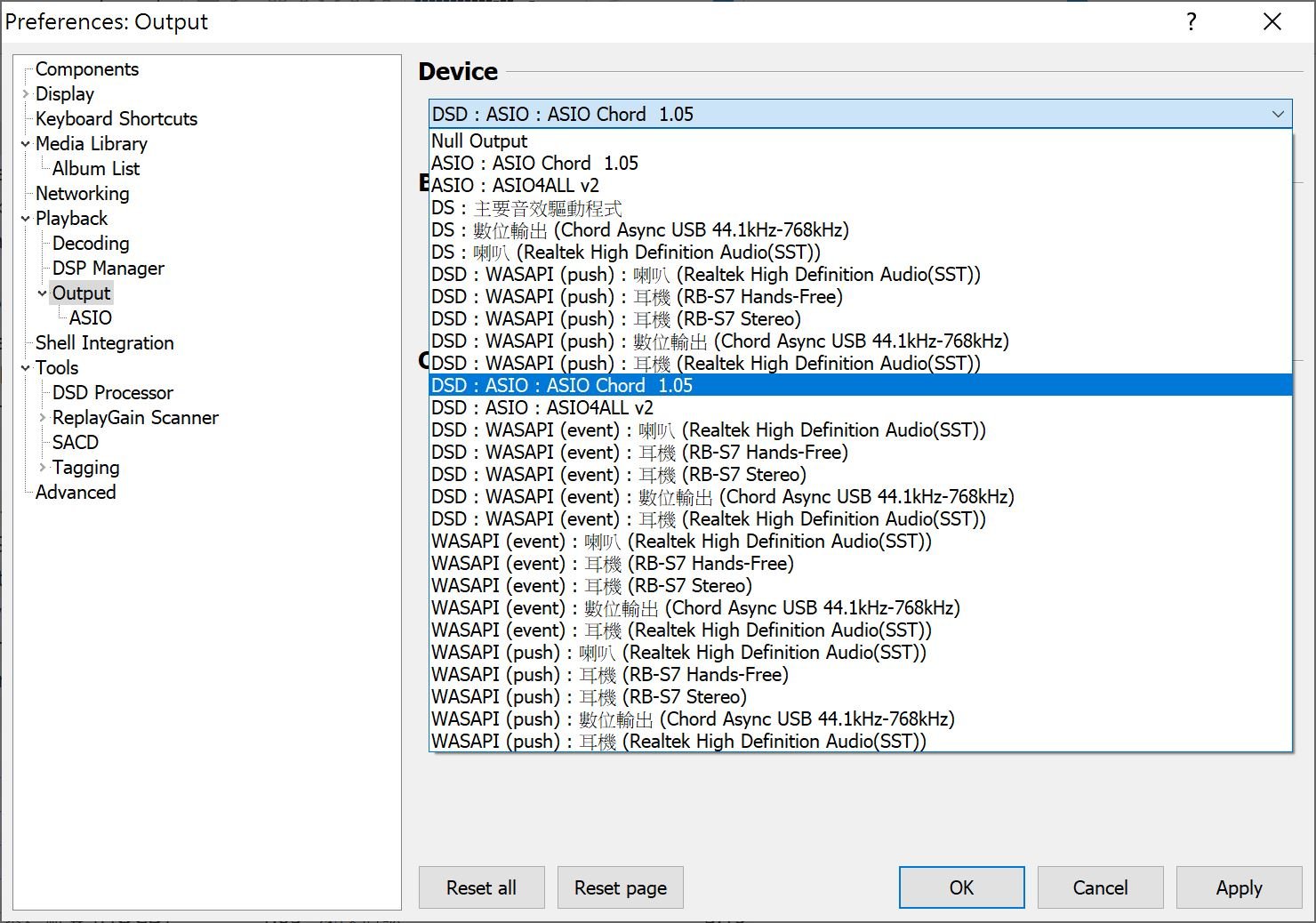
Task: Open the Device combo box dropdown arrow
Action: coord(1278,114)
